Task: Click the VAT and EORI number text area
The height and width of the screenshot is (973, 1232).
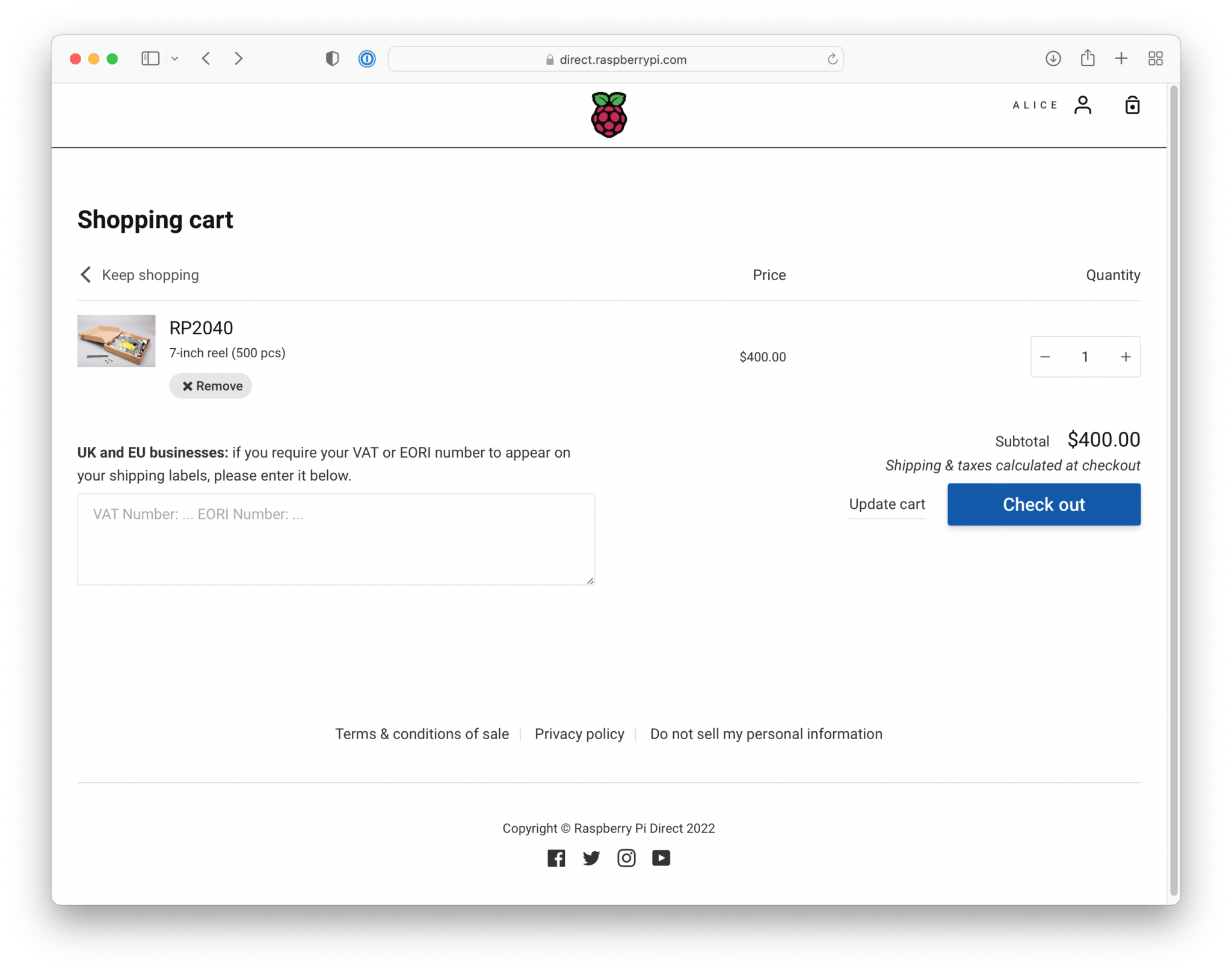Action: tap(336, 539)
